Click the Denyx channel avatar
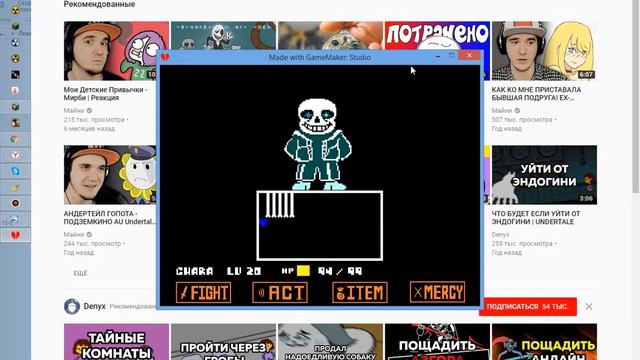This screenshot has height=360, width=640. pos(72,306)
